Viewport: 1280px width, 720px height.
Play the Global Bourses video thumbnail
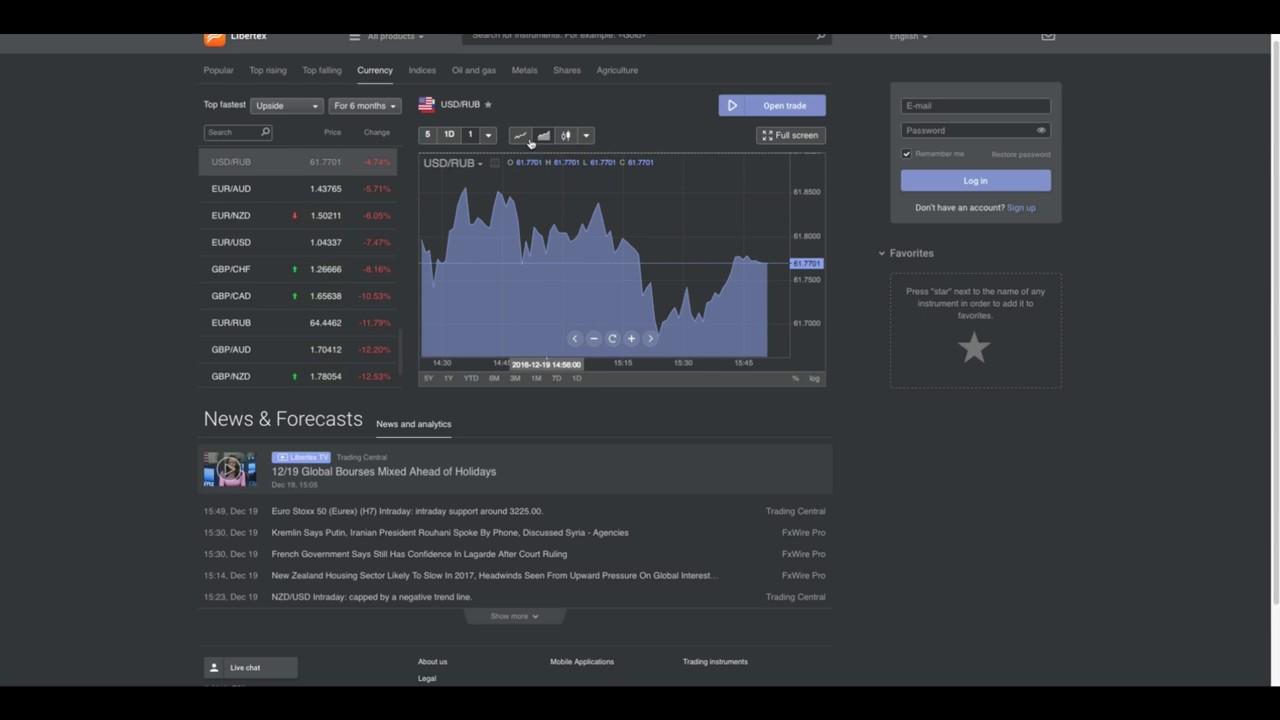230,469
